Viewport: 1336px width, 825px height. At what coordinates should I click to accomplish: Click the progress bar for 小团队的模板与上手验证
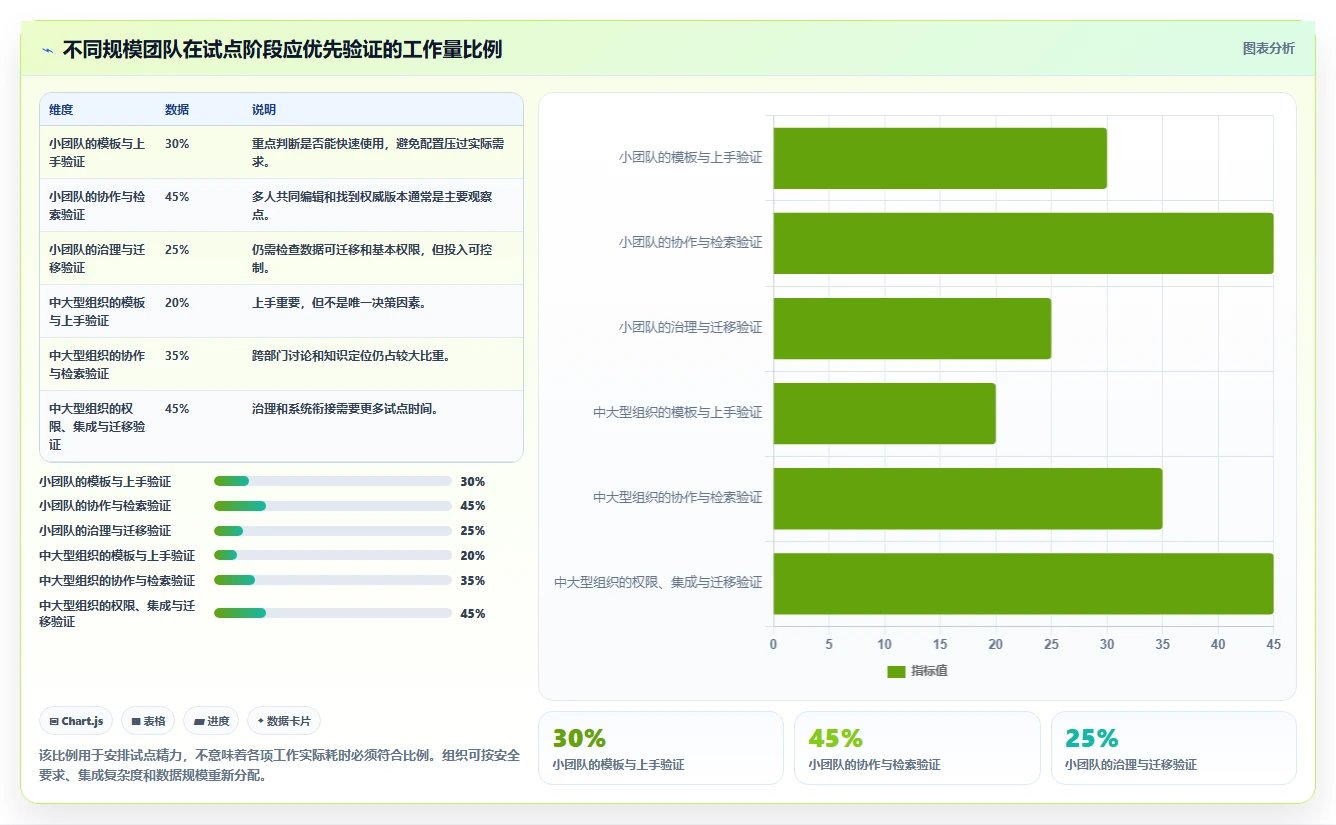[333, 482]
